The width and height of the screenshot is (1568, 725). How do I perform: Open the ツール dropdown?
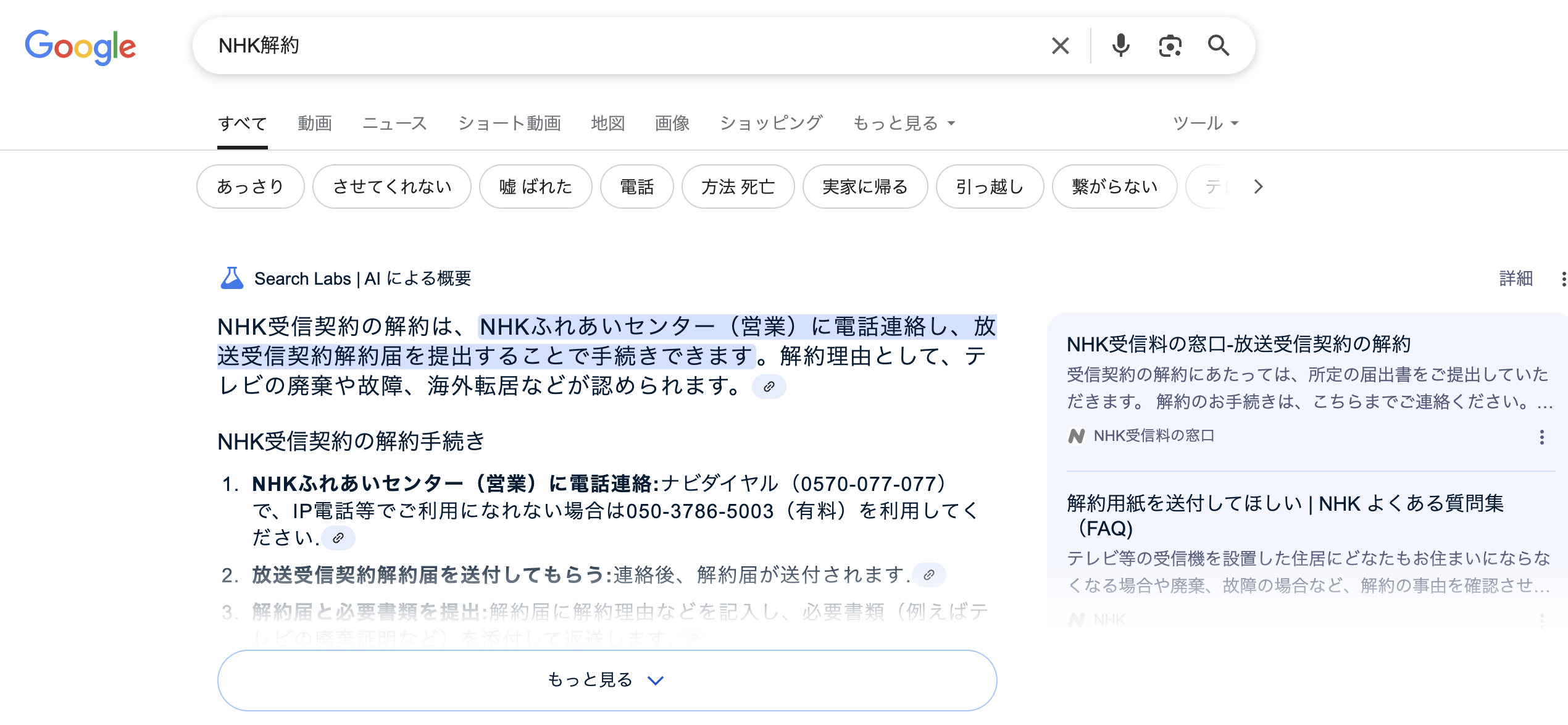point(1206,124)
